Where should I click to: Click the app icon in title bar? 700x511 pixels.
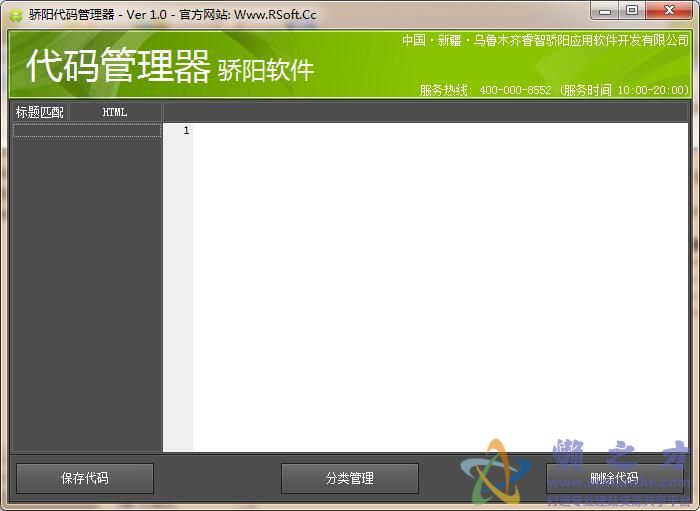pyautogui.click(x=17, y=15)
